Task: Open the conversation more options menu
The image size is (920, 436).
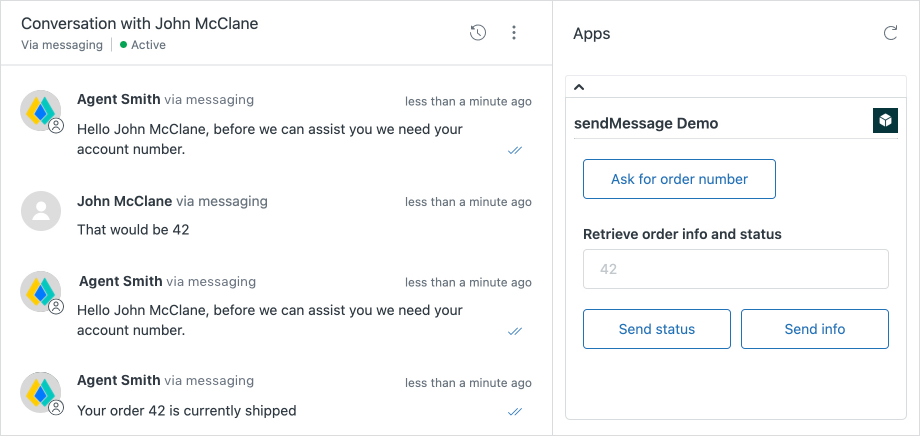Action: [x=514, y=33]
